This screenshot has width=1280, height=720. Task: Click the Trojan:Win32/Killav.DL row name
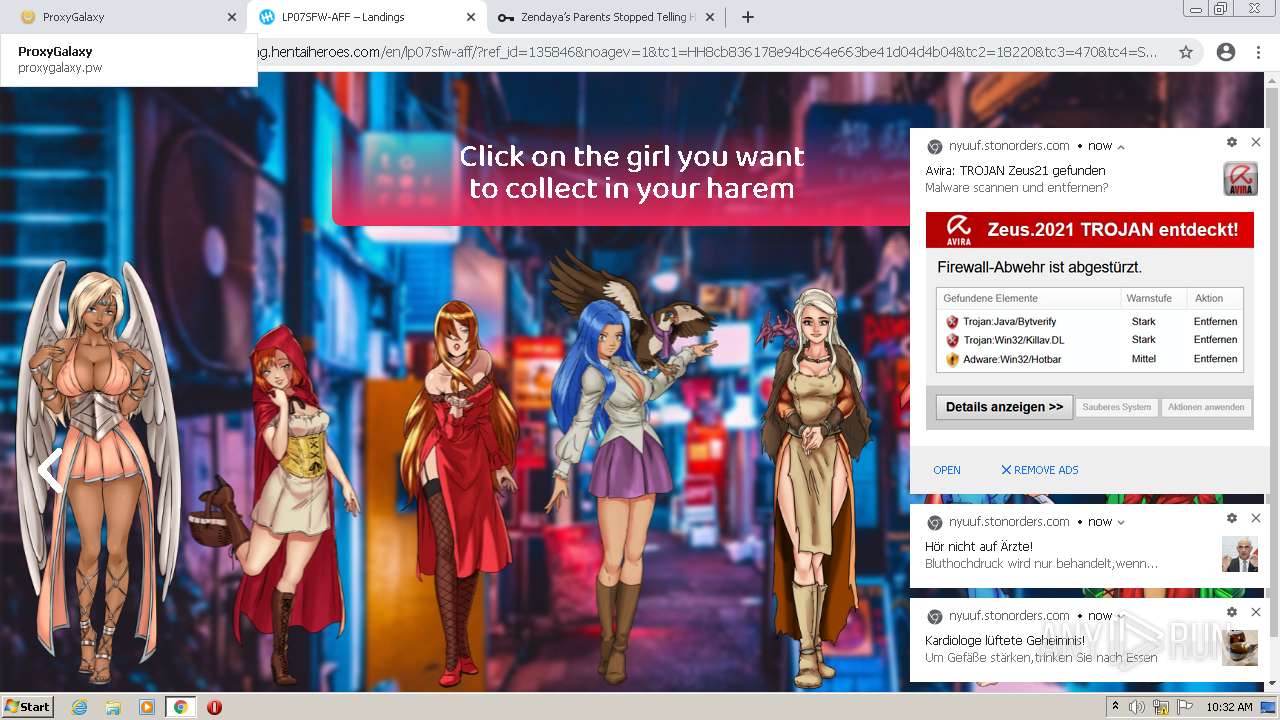coord(1013,340)
